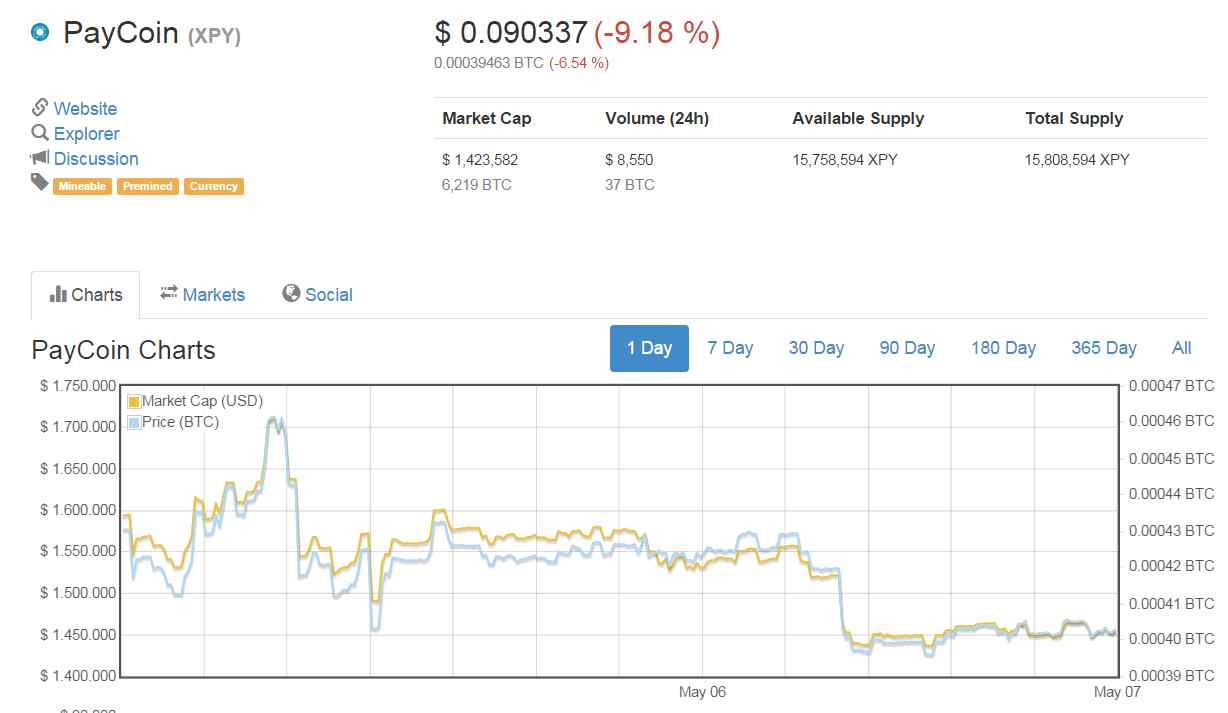Click the $ 1.750.000 axis label
Screen dimensions: 1228x713
[x=78, y=386]
